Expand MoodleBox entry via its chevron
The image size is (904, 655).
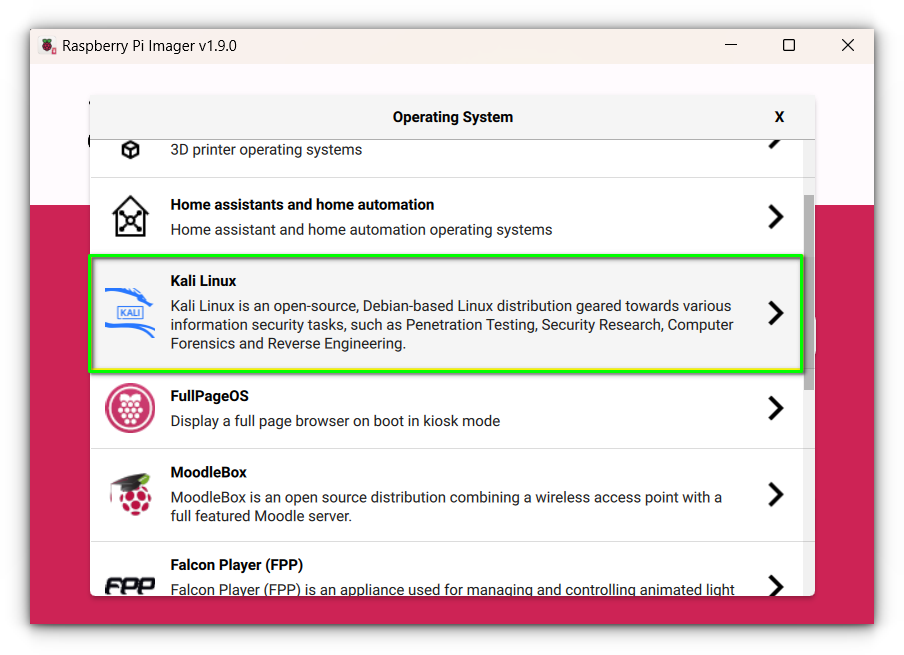coord(775,494)
